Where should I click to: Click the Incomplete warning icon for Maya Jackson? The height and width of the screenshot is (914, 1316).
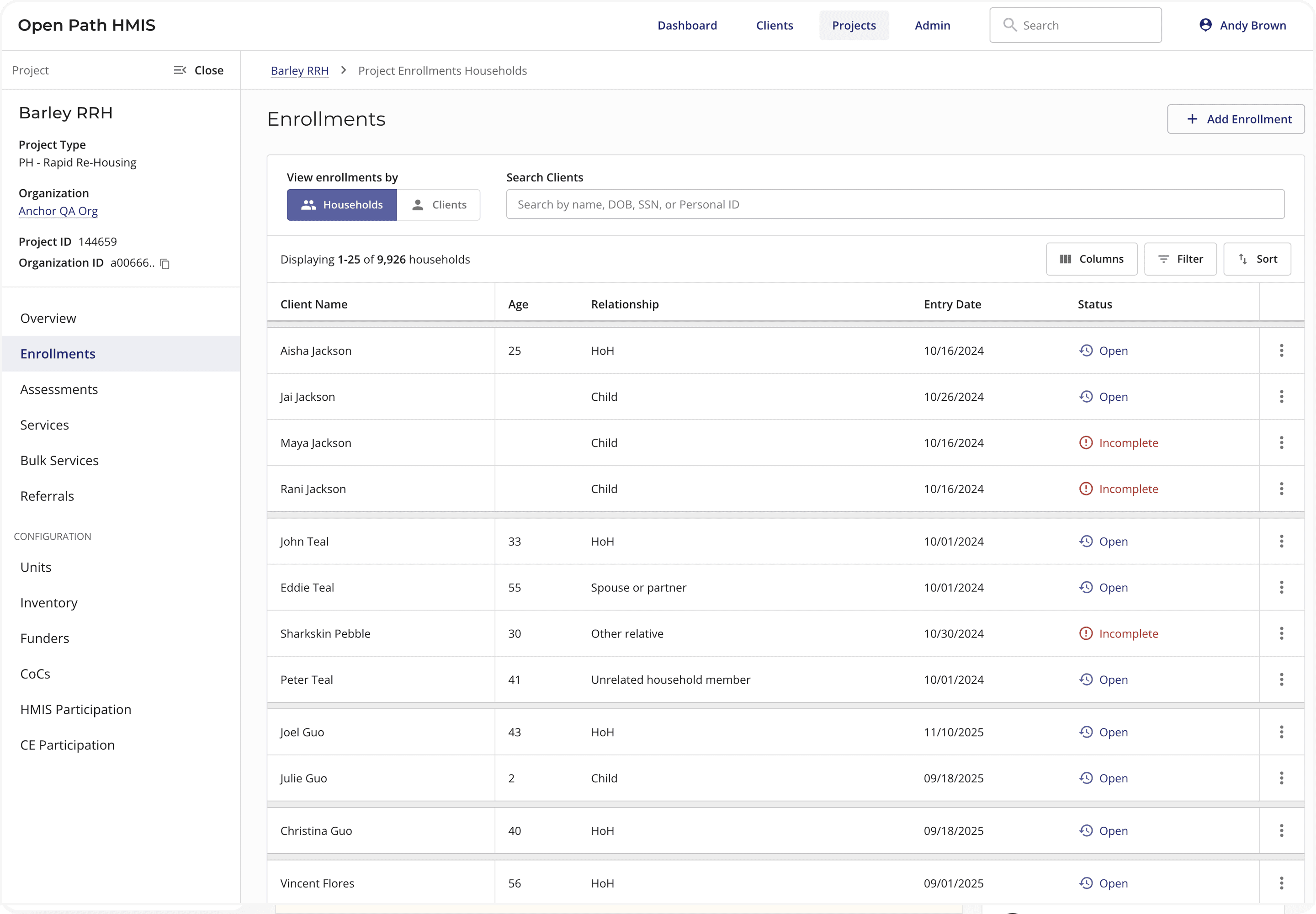[1087, 442]
